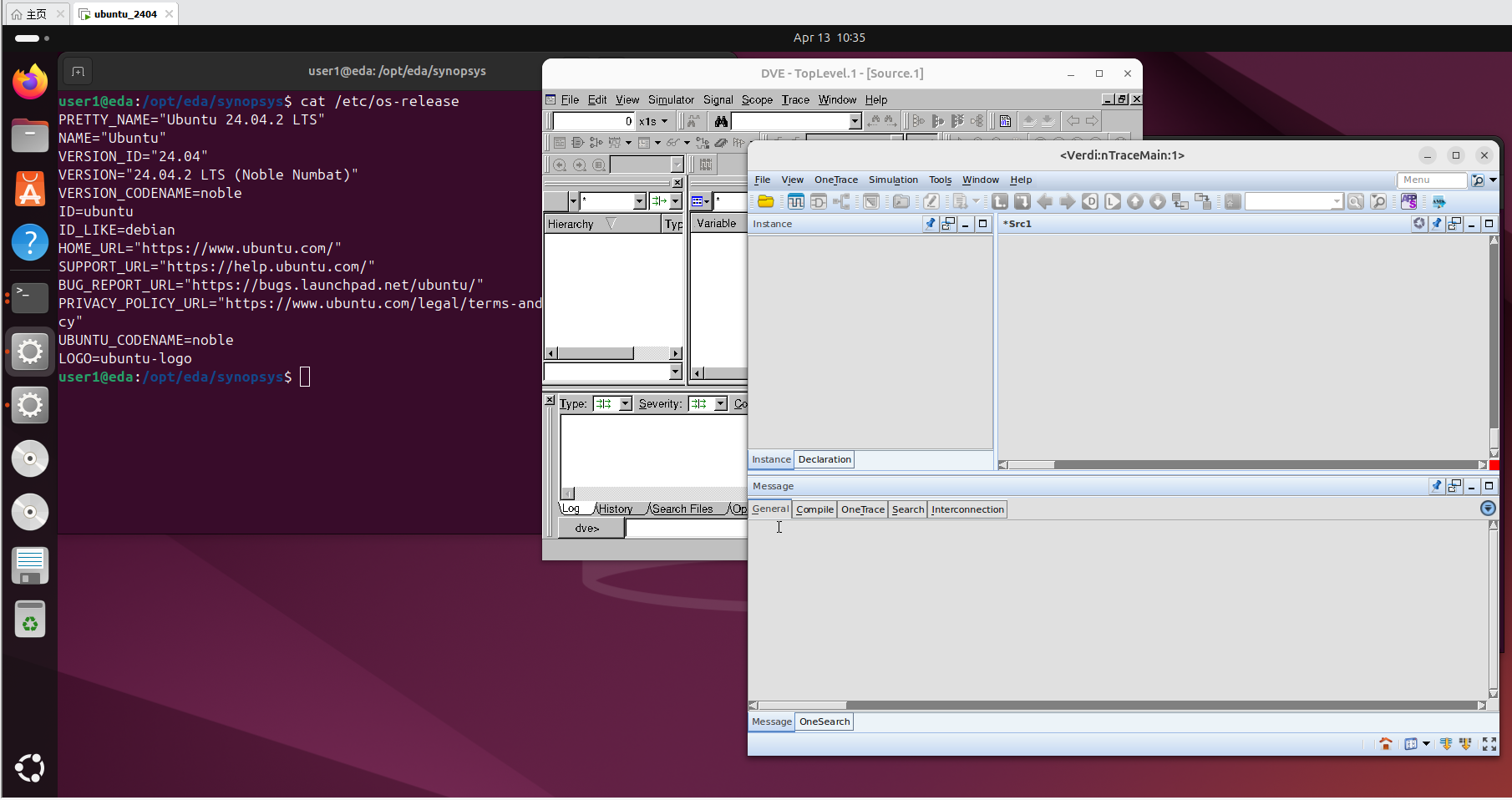Click the Src1 pane horizontal scrollbar

tap(1242, 465)
